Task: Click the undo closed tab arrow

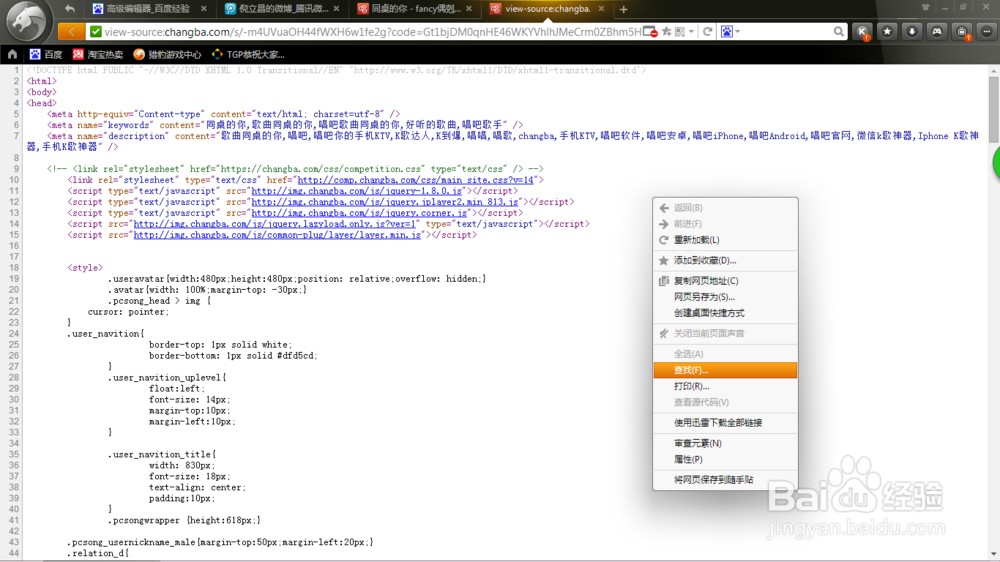Action: [x=70, y=9]
